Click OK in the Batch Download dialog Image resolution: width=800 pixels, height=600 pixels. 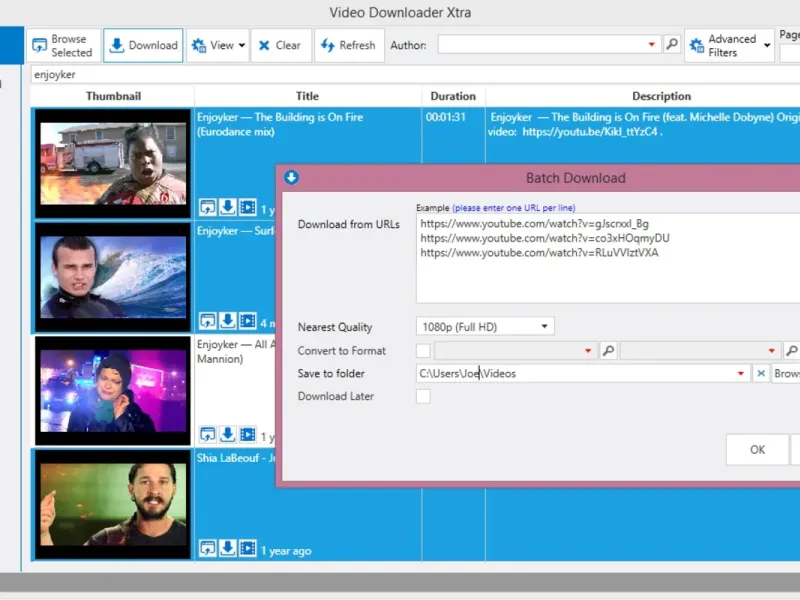[757, 449]
